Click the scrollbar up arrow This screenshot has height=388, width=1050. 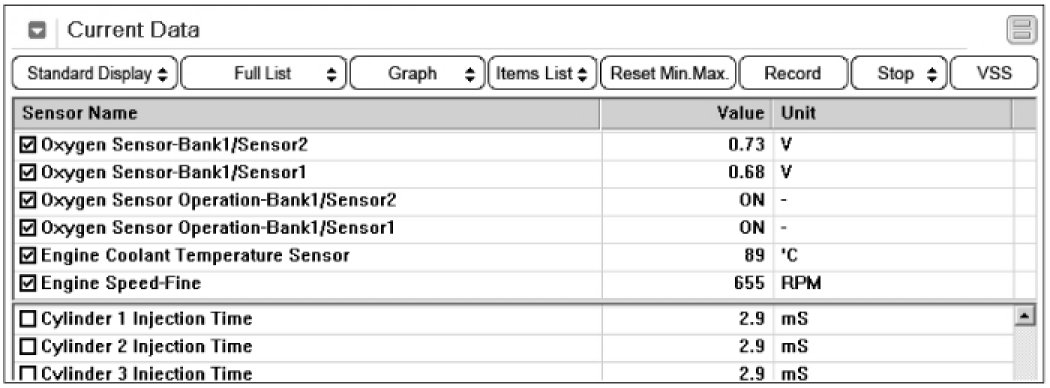tap(1023, 315)
